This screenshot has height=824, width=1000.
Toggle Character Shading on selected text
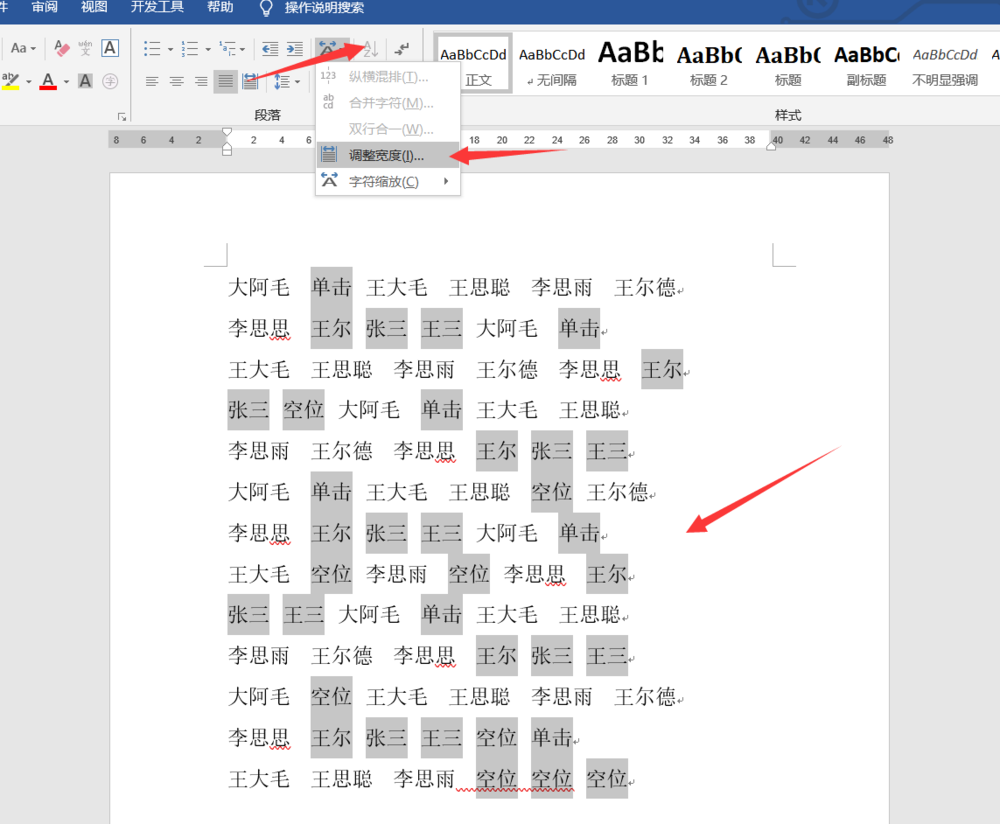pyautogui.click(x=85, y=81)
